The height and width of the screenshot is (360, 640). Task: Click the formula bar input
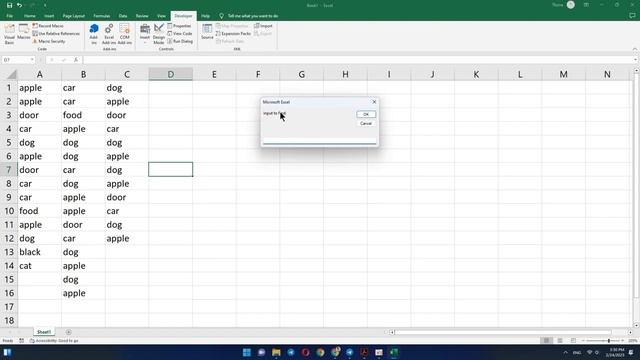[x=359, y=60]
